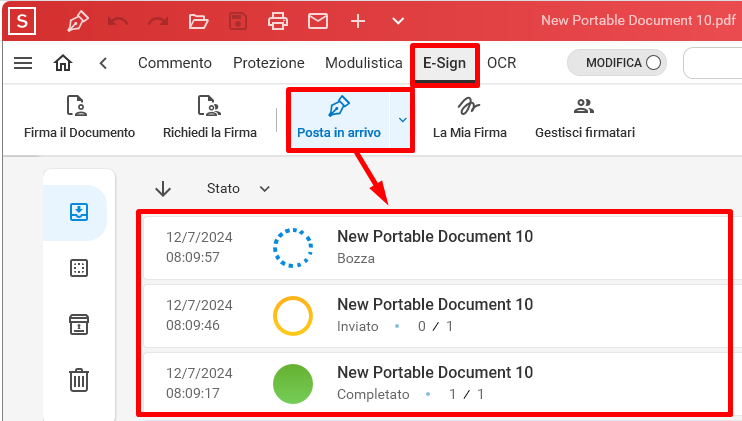
Task: Click the red S application logo
Action: pyautogui.click(x=22, y=21)
